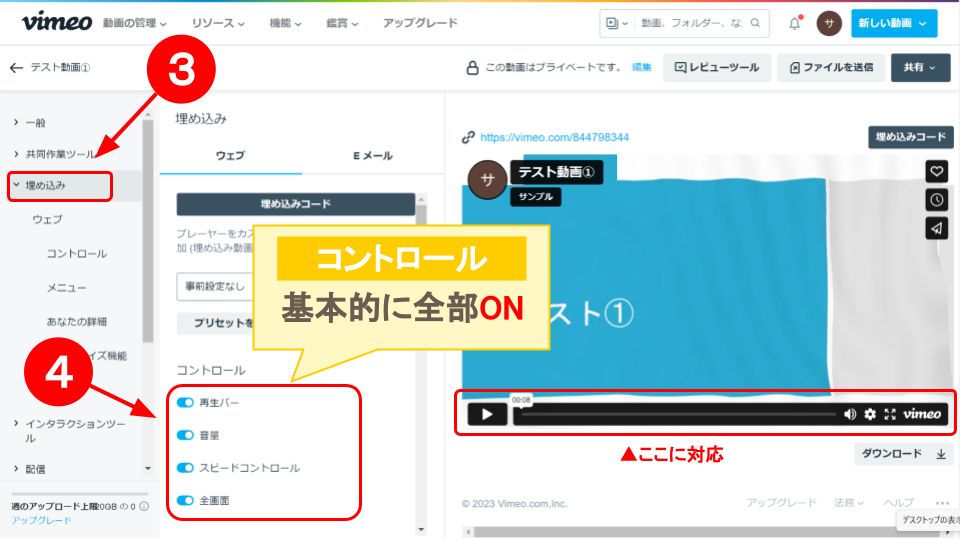Click アップグレード in top navigation
Image resolution: width=960 pixels, height=540 pixels.
pos(420,23)
